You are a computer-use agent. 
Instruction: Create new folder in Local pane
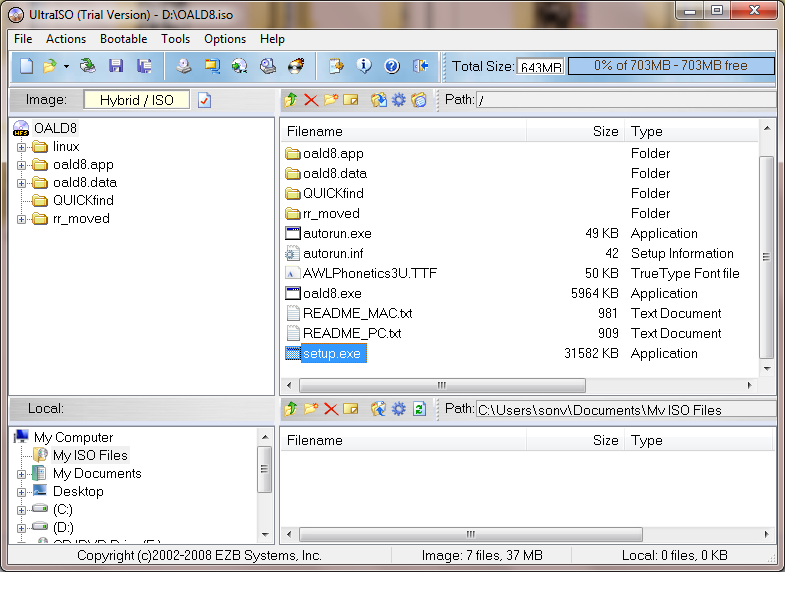pos(310,409)
